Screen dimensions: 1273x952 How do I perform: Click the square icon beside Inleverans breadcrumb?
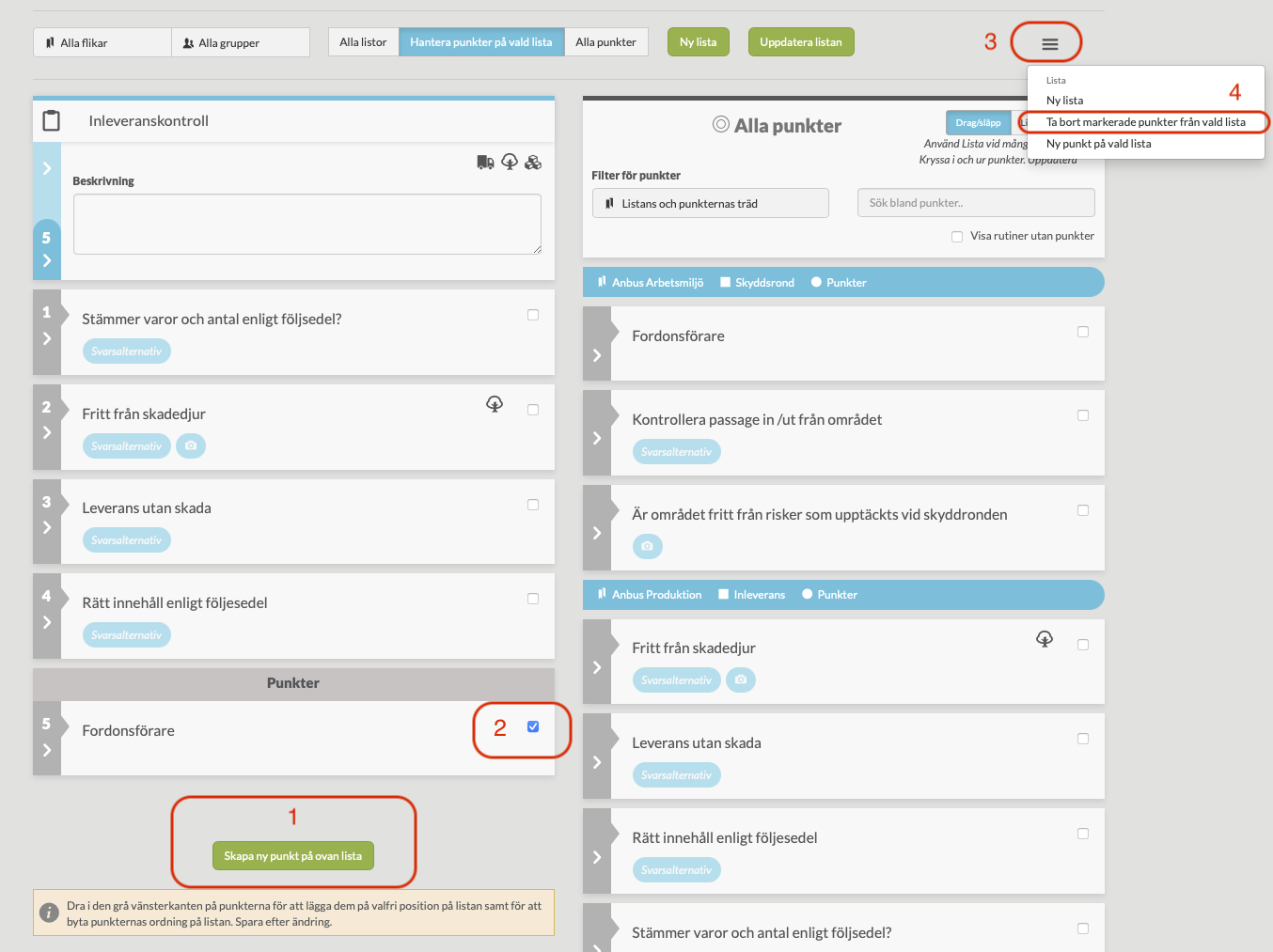[x=724, y=594]
